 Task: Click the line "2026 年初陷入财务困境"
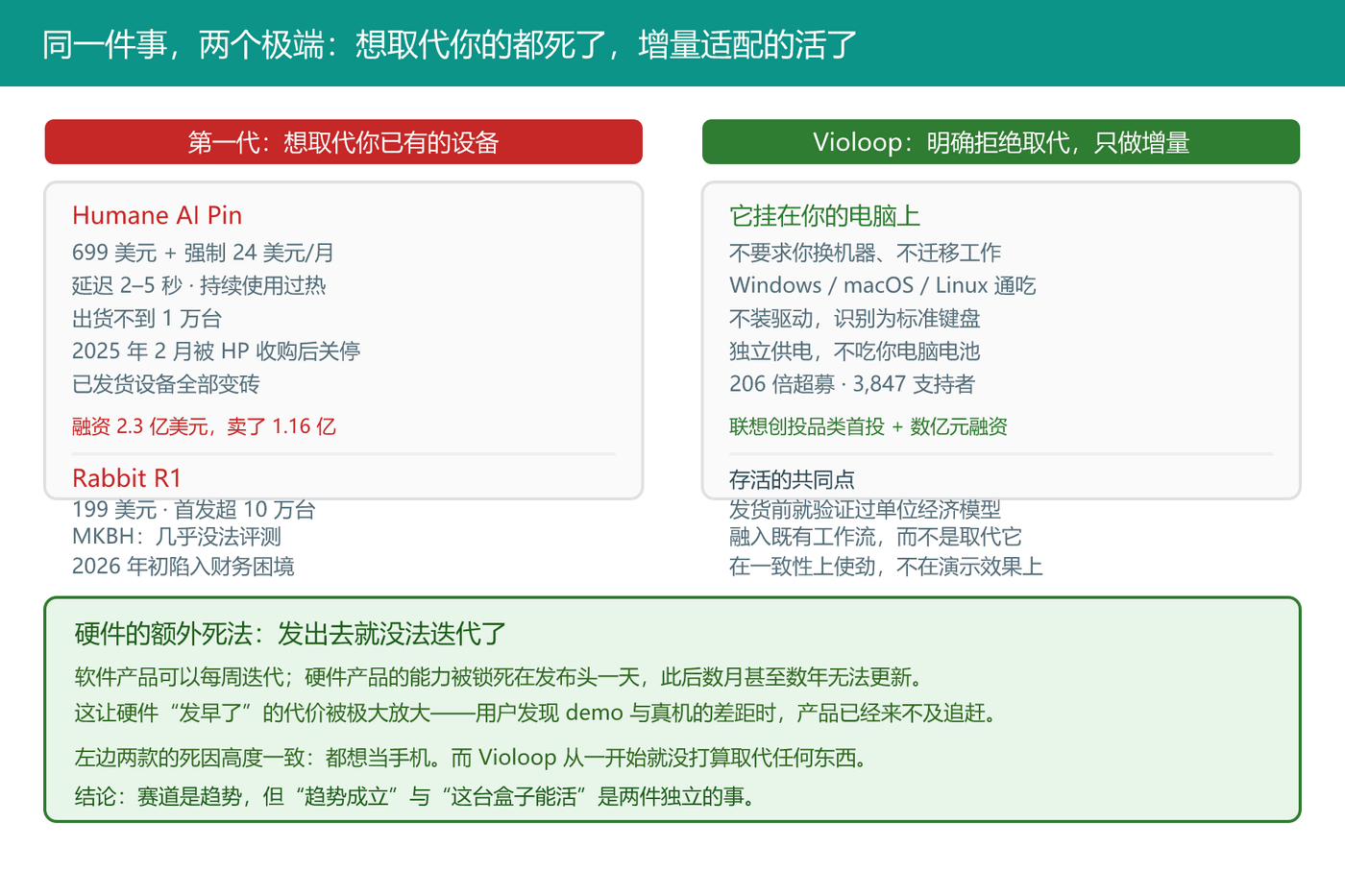pos(183,567)
